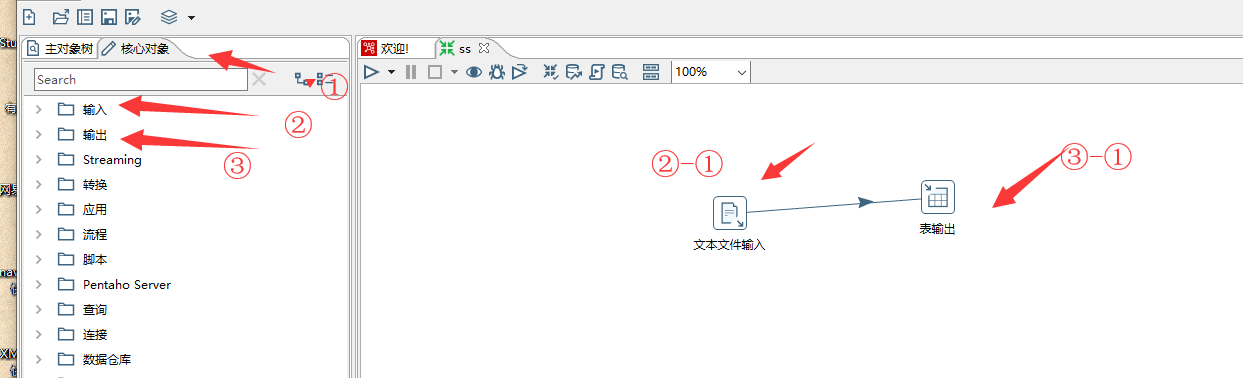Image resolution: width=1243 pixels, height=378 pixels.
Task: Click the Stop transformation icon
Action: 435,72
